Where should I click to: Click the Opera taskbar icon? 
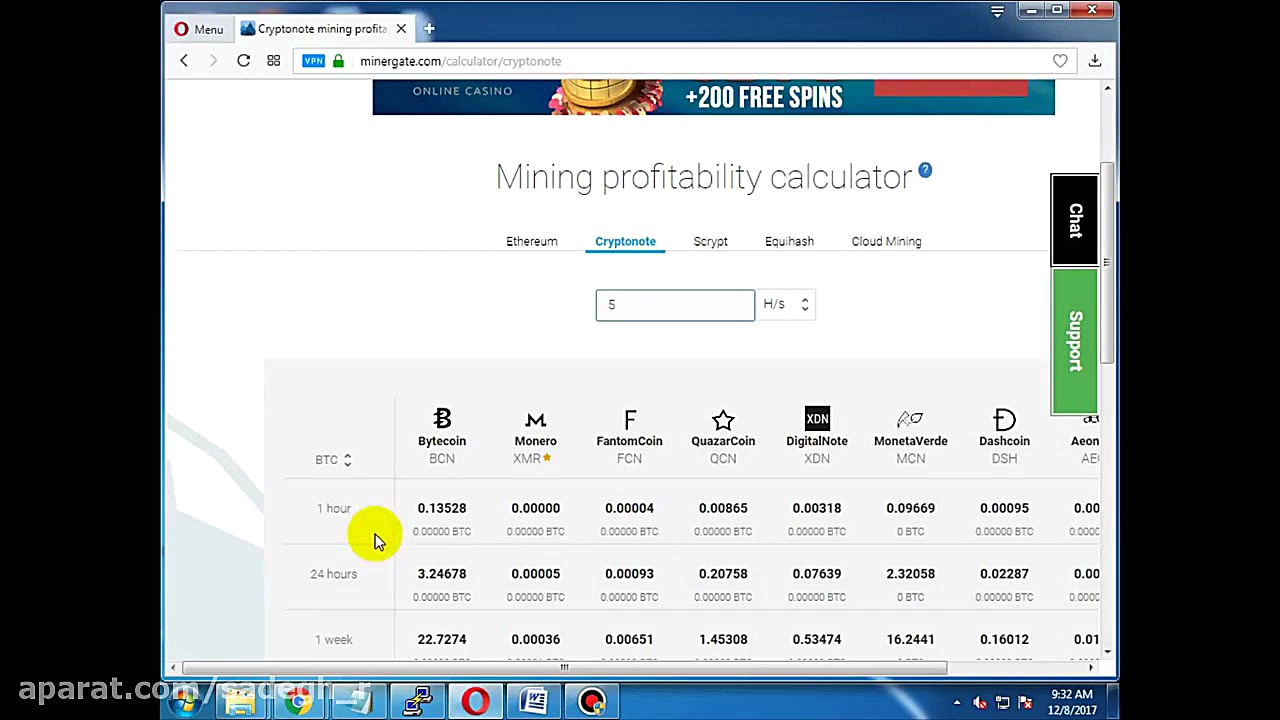click(x=476, y=702)
